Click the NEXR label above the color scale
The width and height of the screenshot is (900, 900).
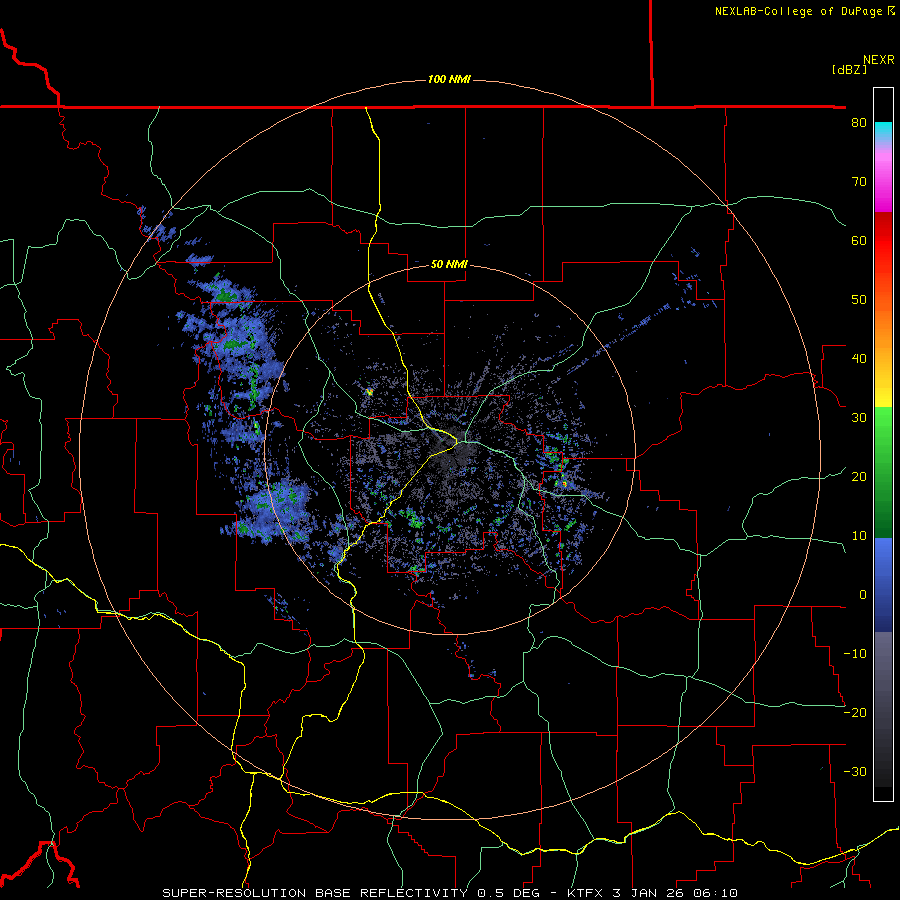[879, 60]
